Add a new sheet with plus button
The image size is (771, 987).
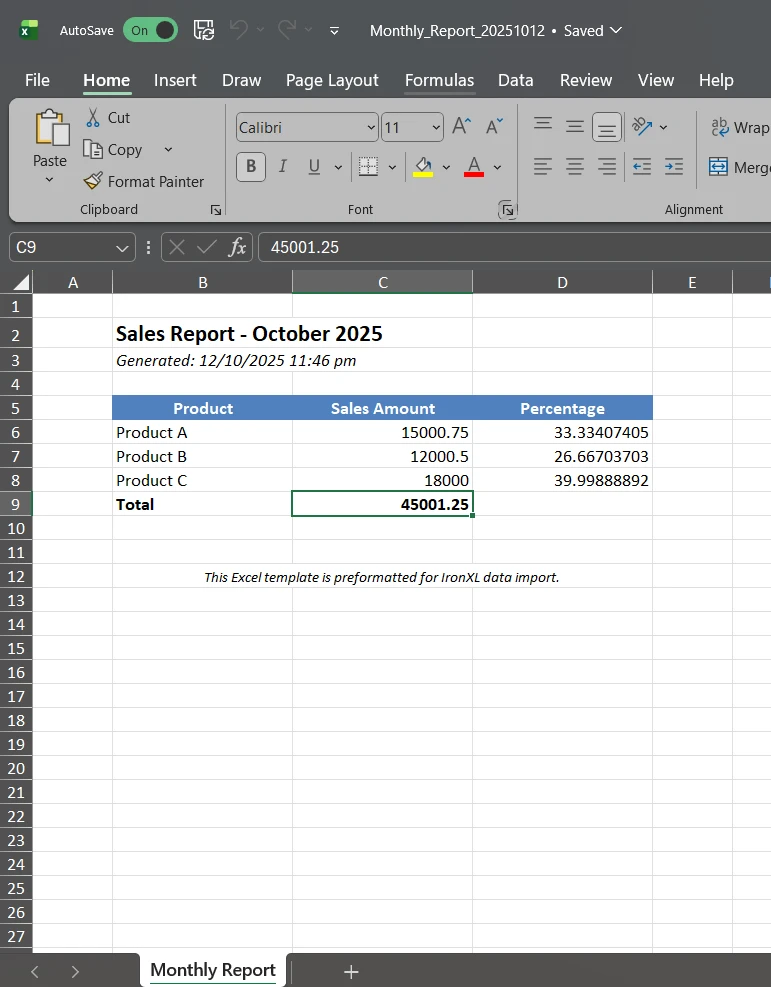[x=351, y=971]
